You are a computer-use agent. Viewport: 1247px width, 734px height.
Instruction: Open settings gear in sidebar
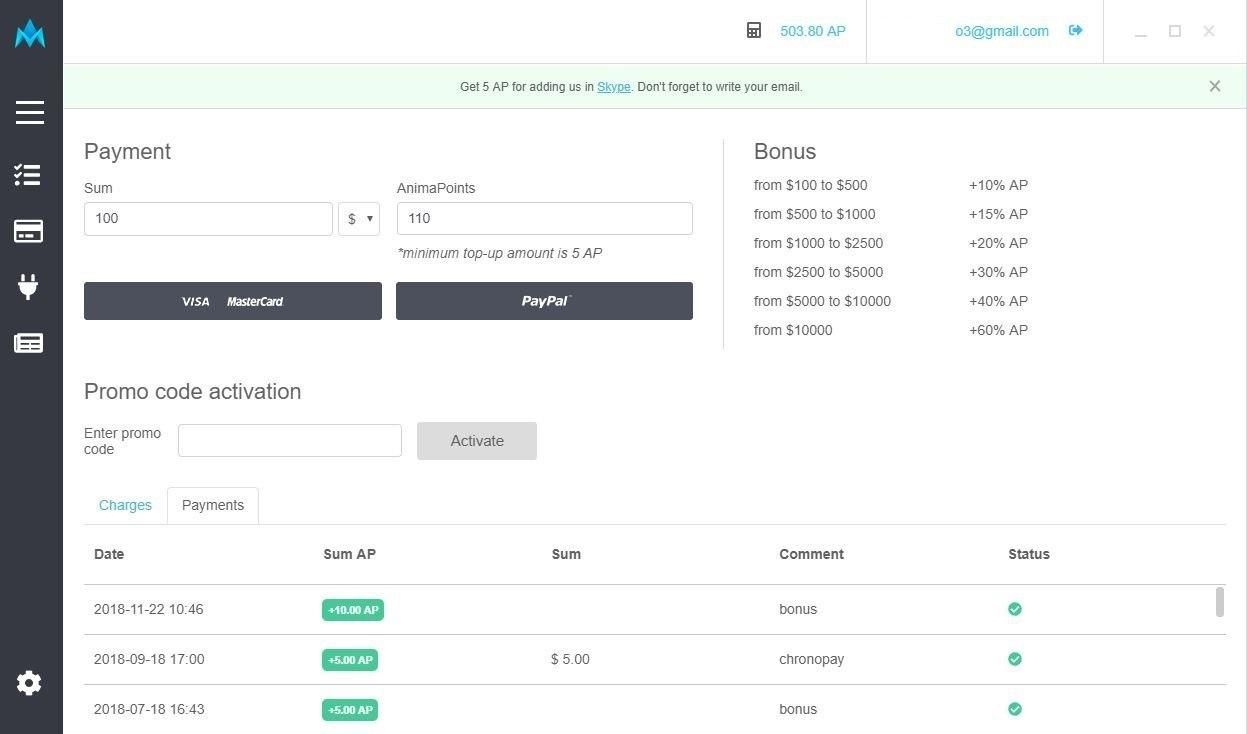[x=29, y=683]
